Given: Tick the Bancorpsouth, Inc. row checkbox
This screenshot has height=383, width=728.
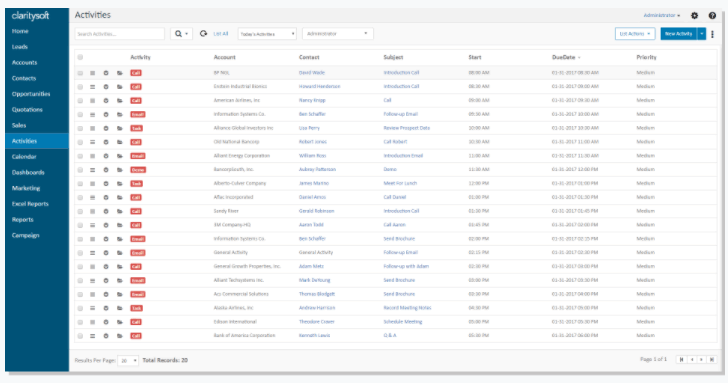Looking at the screenshot, I should click(80, 170).
